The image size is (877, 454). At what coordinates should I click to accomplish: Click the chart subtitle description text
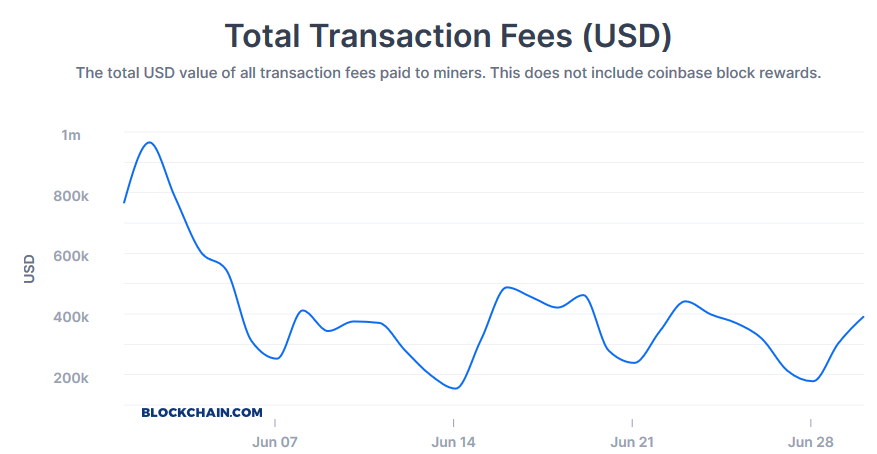[x=448, y=73]
